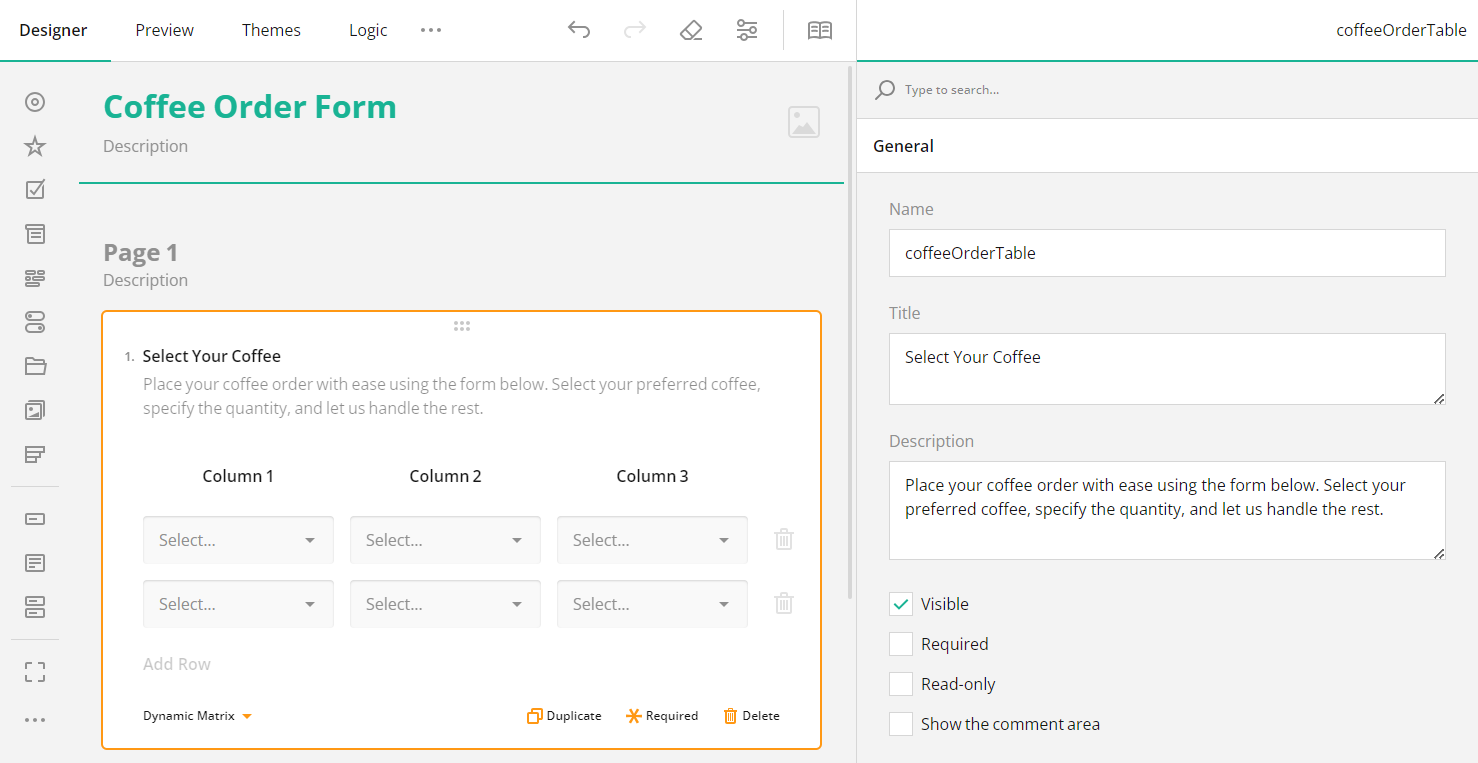This screenshot has height=763, width=1478.
Task: Open the first Column 1 Select dropdown
Action: pyautogui.click(x=238, y=539)
